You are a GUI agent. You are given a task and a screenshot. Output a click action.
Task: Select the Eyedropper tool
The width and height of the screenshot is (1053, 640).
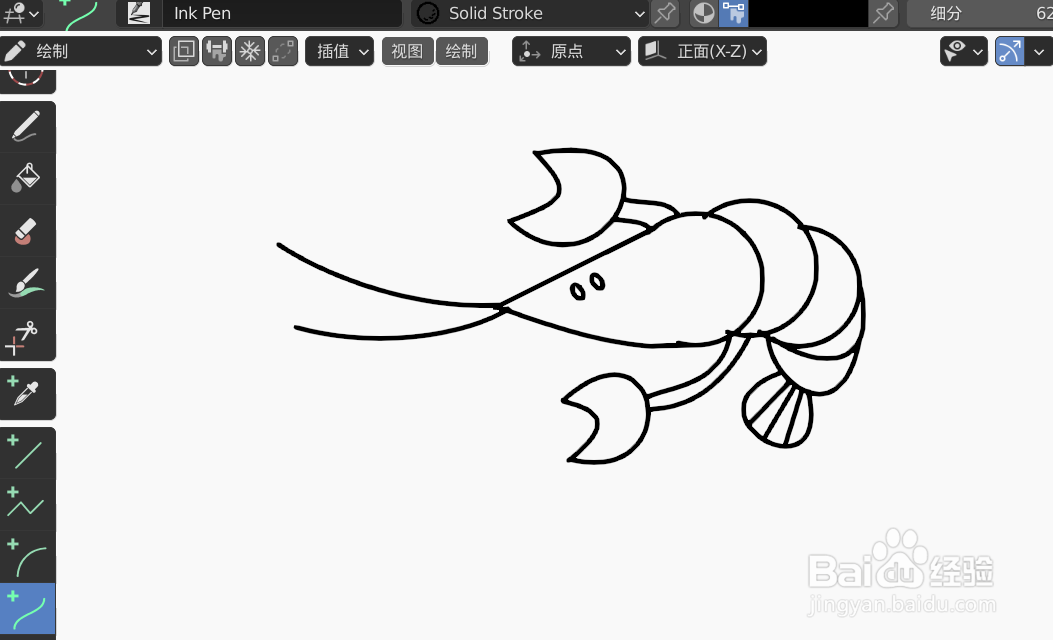28,394
